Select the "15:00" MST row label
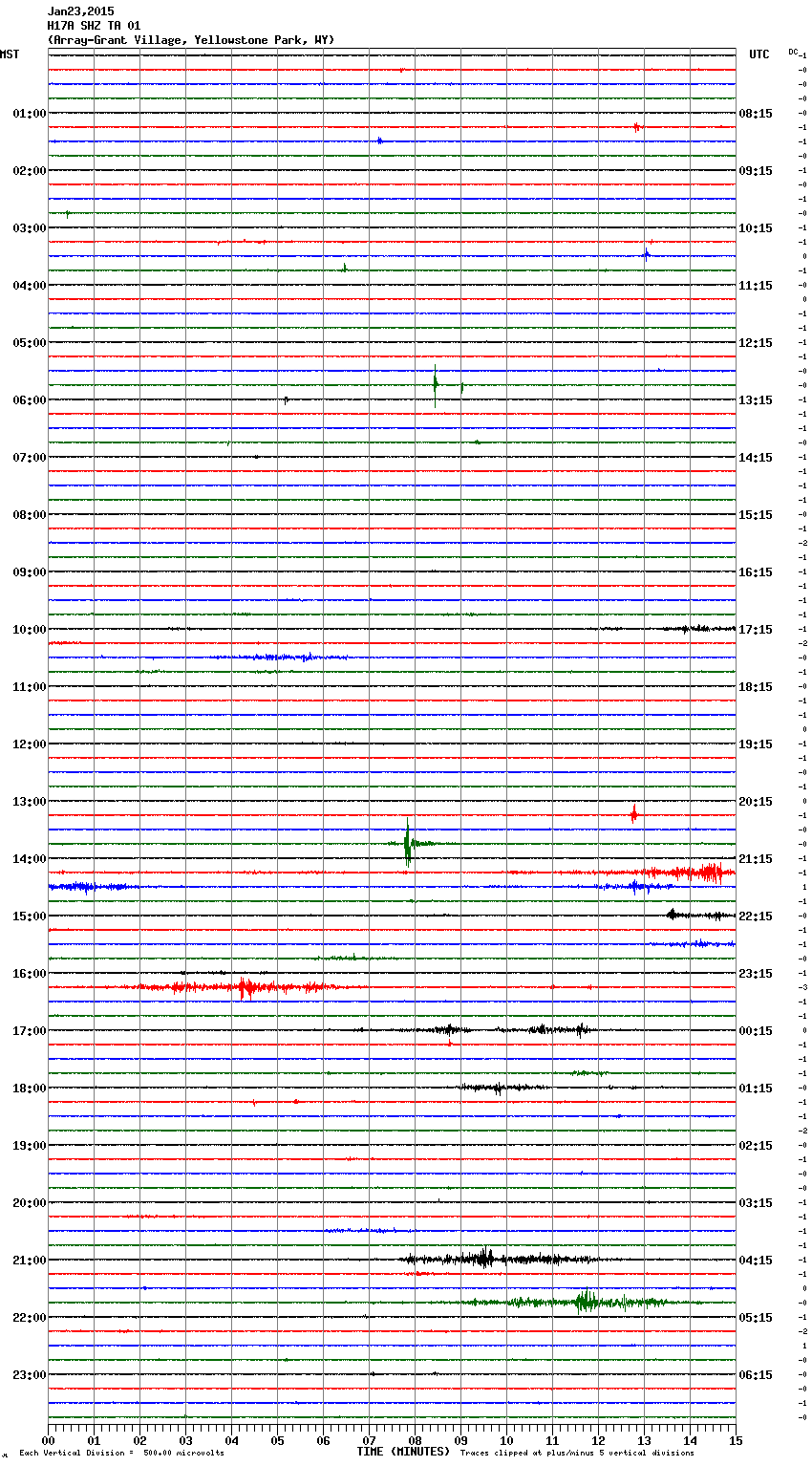 [x=30, y=916]
